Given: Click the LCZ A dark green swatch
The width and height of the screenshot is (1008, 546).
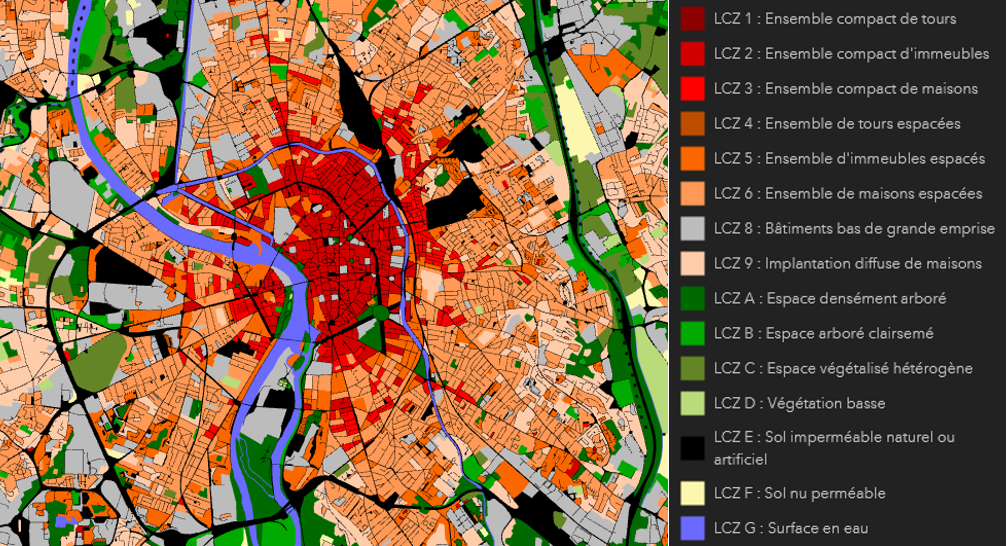Looking at the screenshot, I should (692, 298).
